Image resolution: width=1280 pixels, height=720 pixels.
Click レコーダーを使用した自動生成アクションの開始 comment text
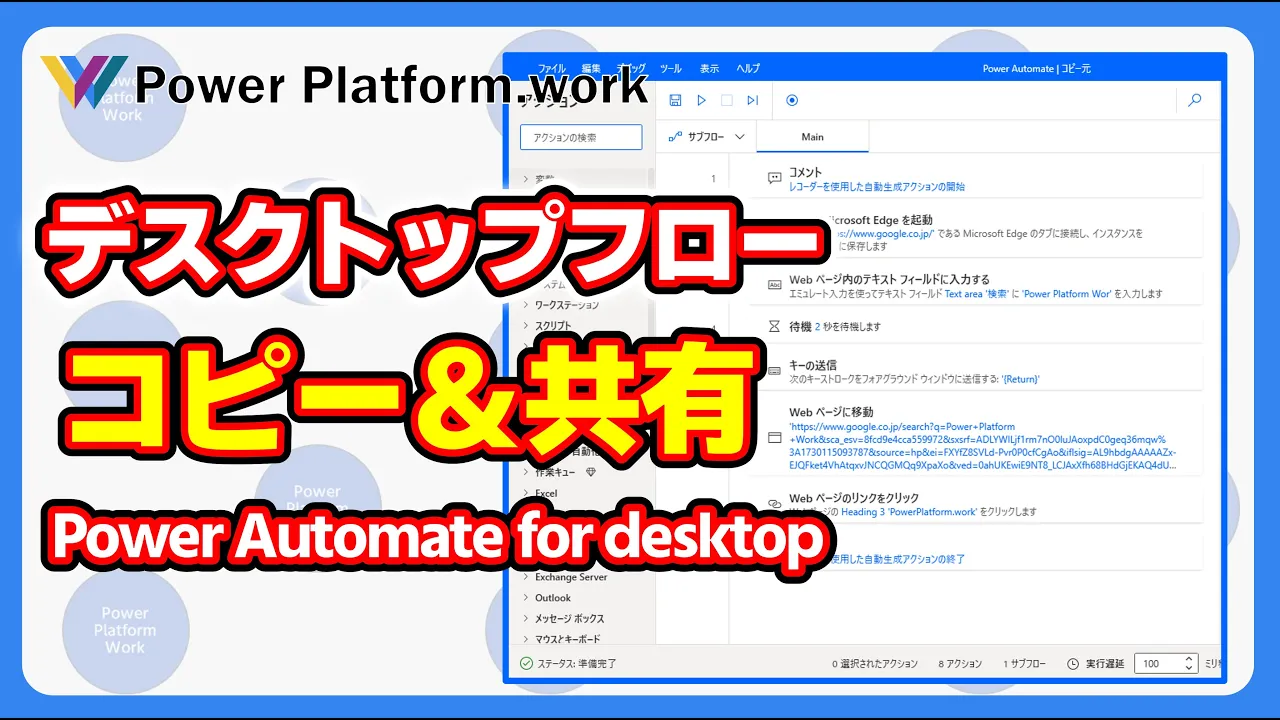pyautogui.click(x=877, y=187)
